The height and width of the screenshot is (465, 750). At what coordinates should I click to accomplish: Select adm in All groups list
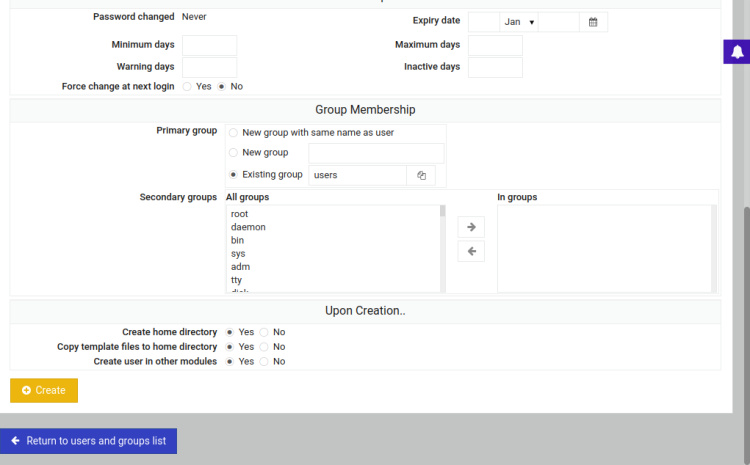click(x=240, y=267)
